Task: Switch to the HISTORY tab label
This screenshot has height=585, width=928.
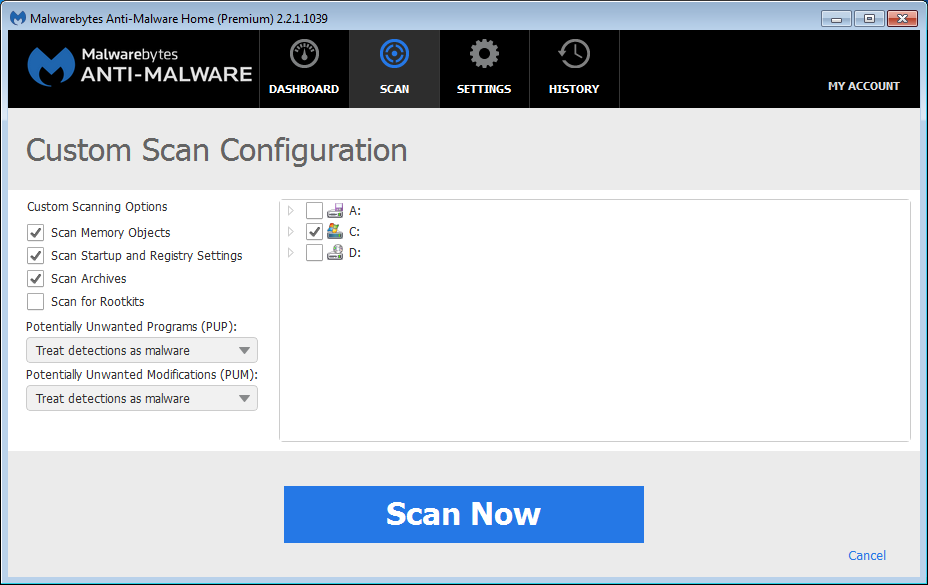Action: click(x=574, y=89)
